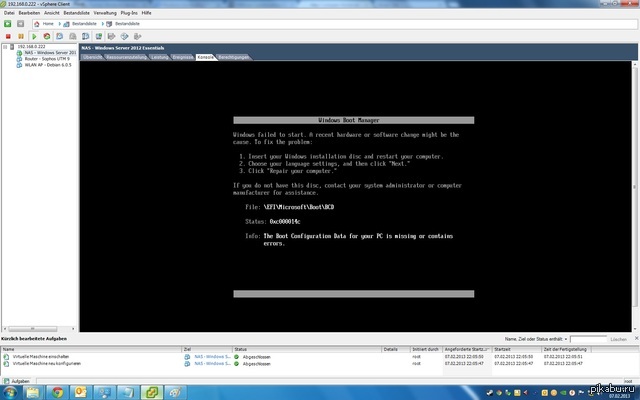Sort by Angeforderte Startzeit column header

467,349
